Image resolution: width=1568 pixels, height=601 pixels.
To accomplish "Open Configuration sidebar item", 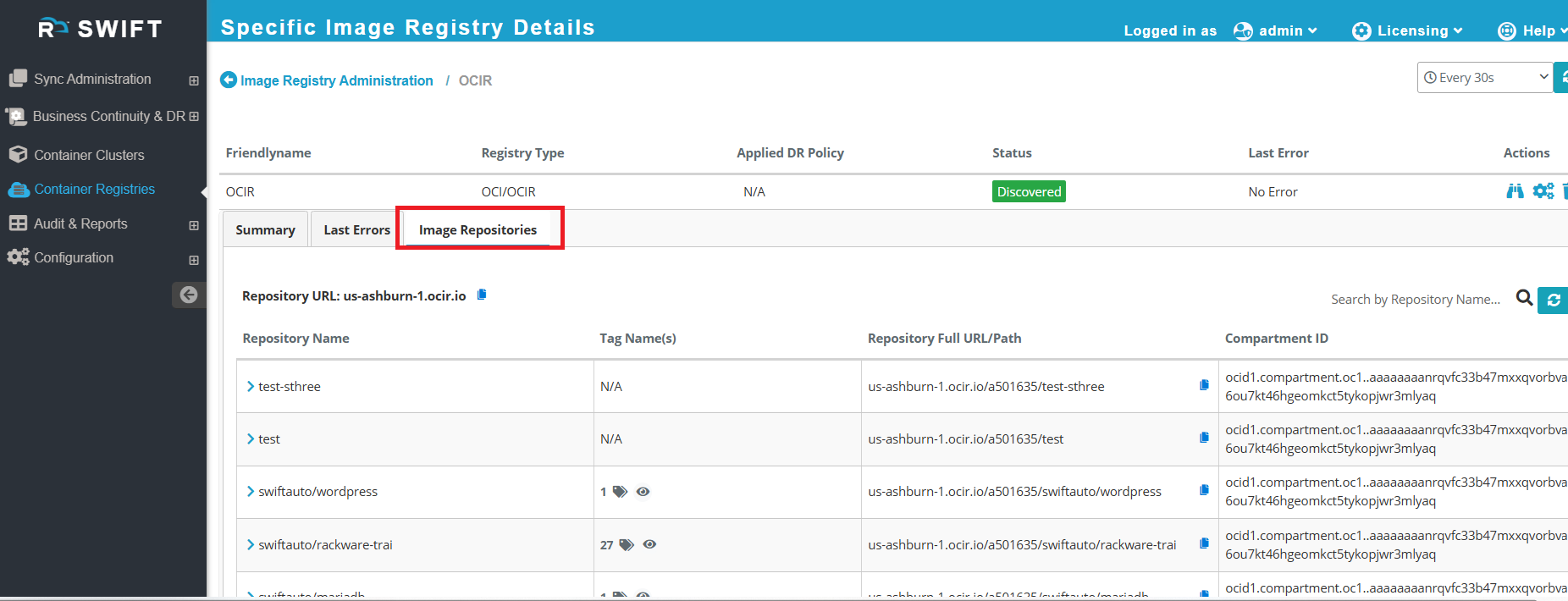I will [74, 257].
